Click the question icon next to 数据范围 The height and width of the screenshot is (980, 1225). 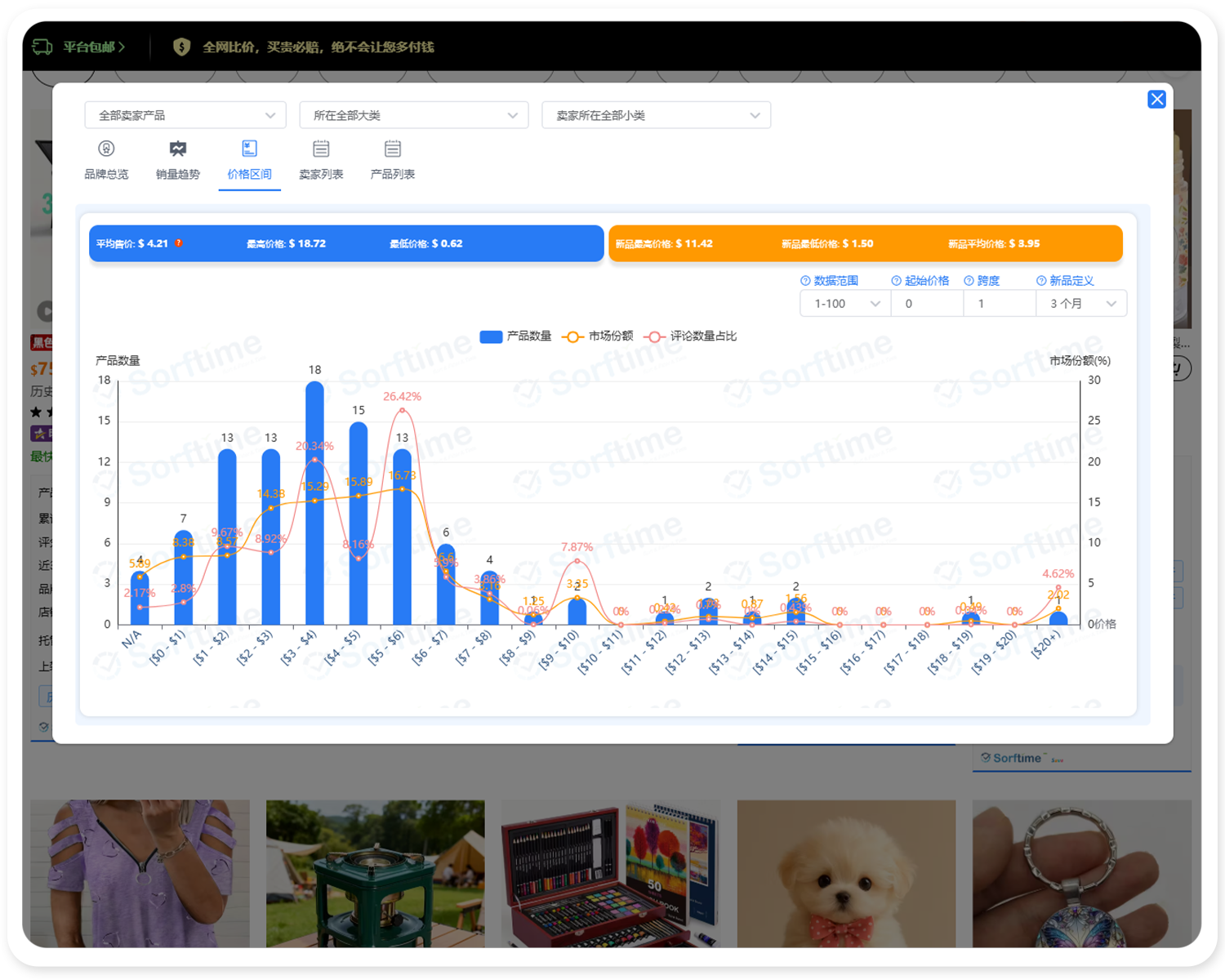point(805,281)
